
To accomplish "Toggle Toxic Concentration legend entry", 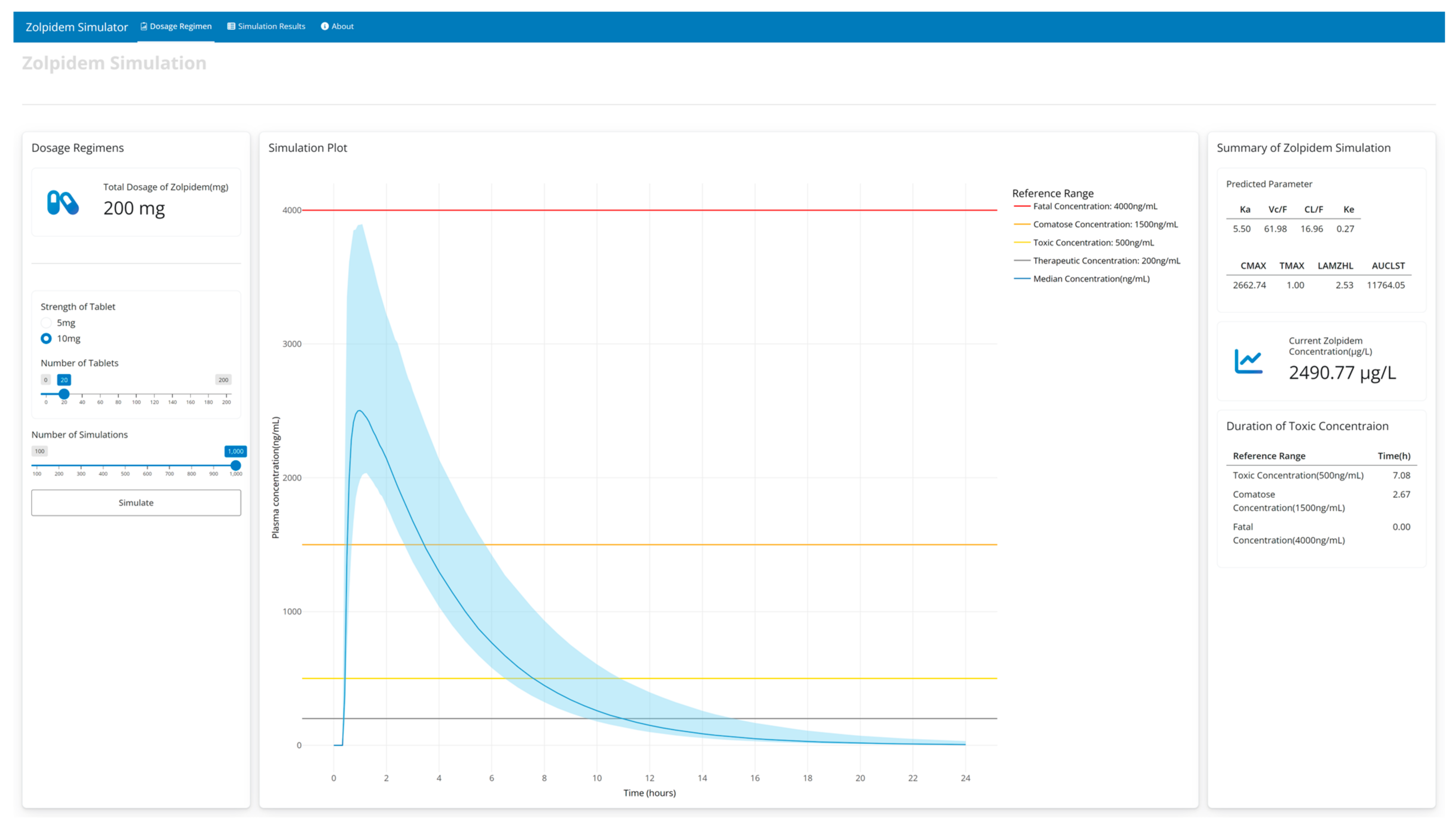I will pos(1092,243).
